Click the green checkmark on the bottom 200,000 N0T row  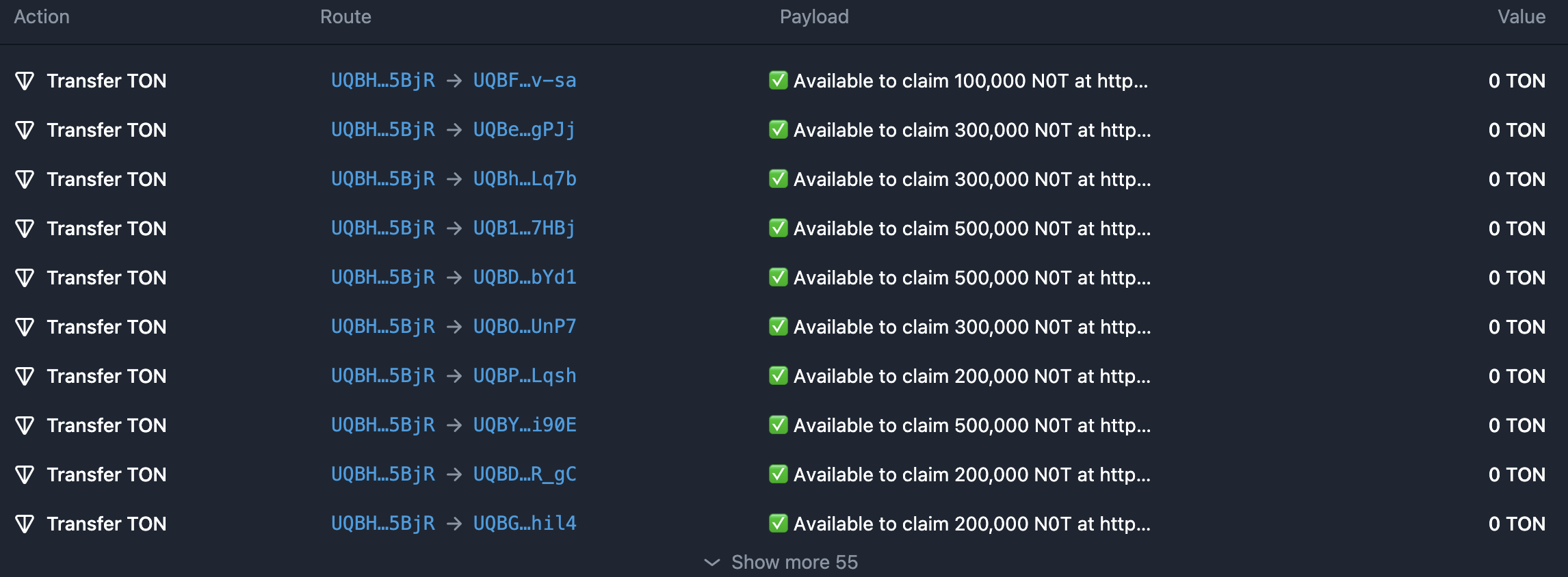(x=778, y=524)
